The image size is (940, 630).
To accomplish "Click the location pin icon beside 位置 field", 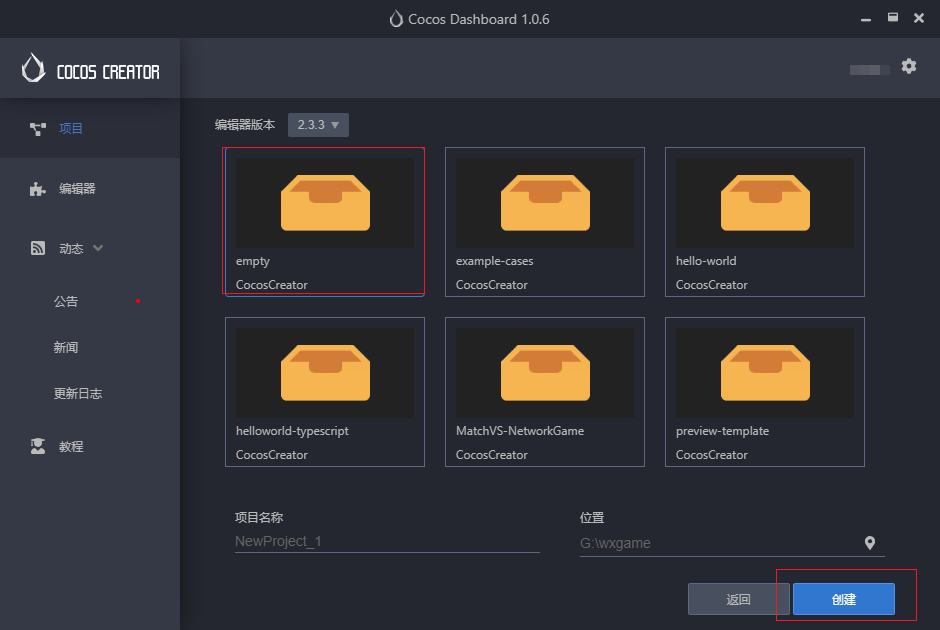I will [870, 543].
